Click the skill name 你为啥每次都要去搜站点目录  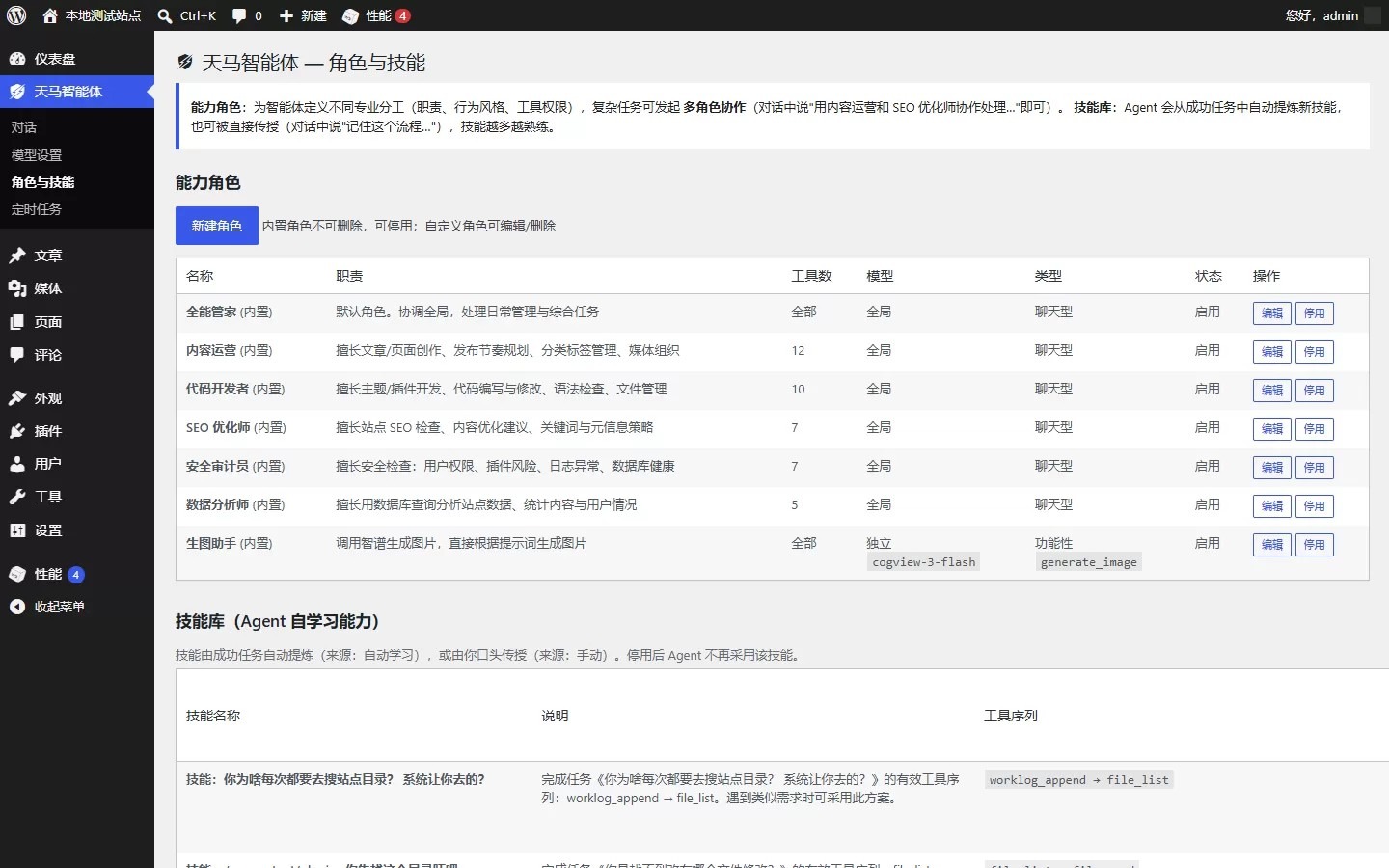pos(336,779)
